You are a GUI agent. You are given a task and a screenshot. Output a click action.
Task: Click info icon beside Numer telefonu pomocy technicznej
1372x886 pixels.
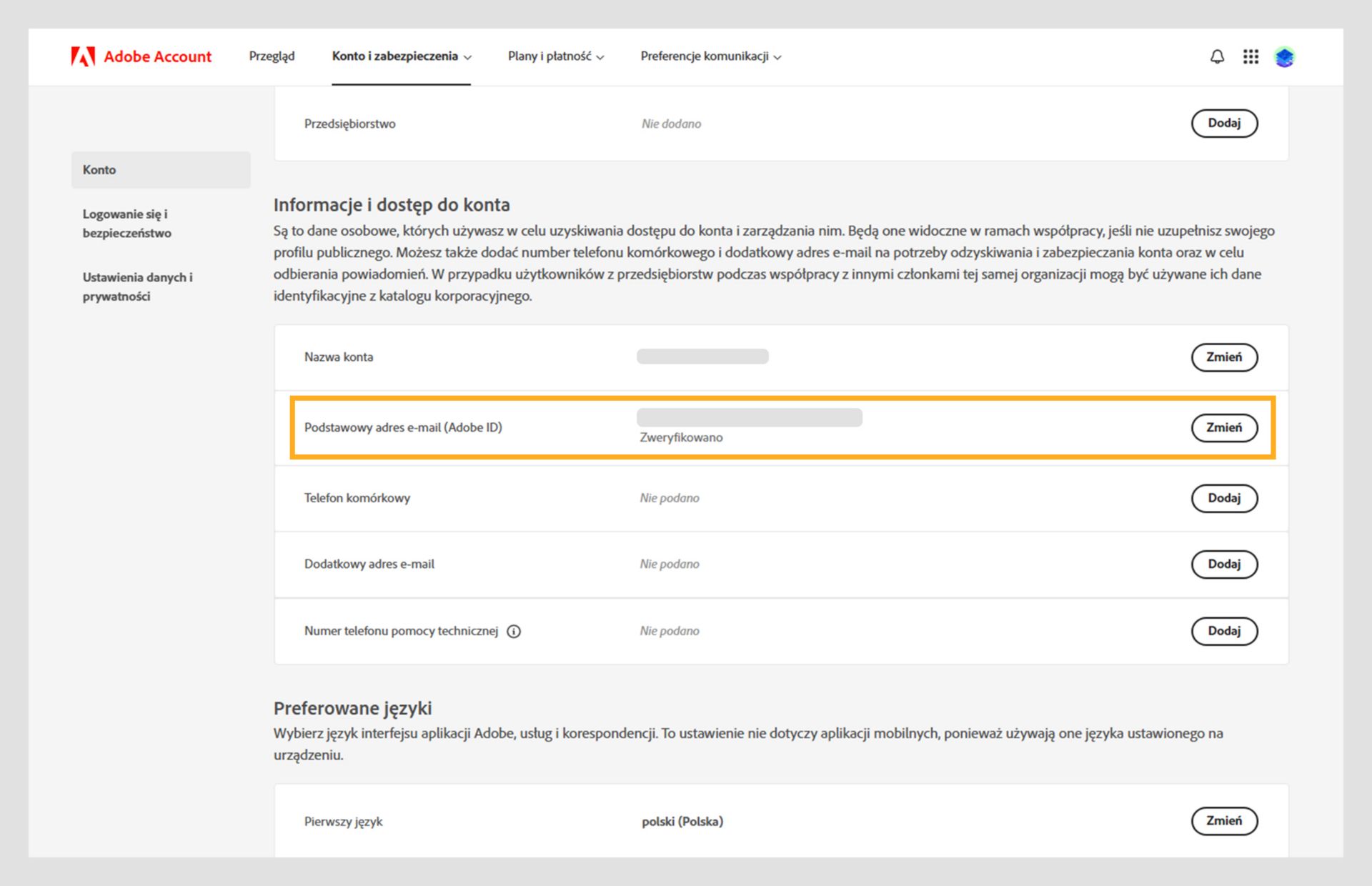click(x=514, y=632)
